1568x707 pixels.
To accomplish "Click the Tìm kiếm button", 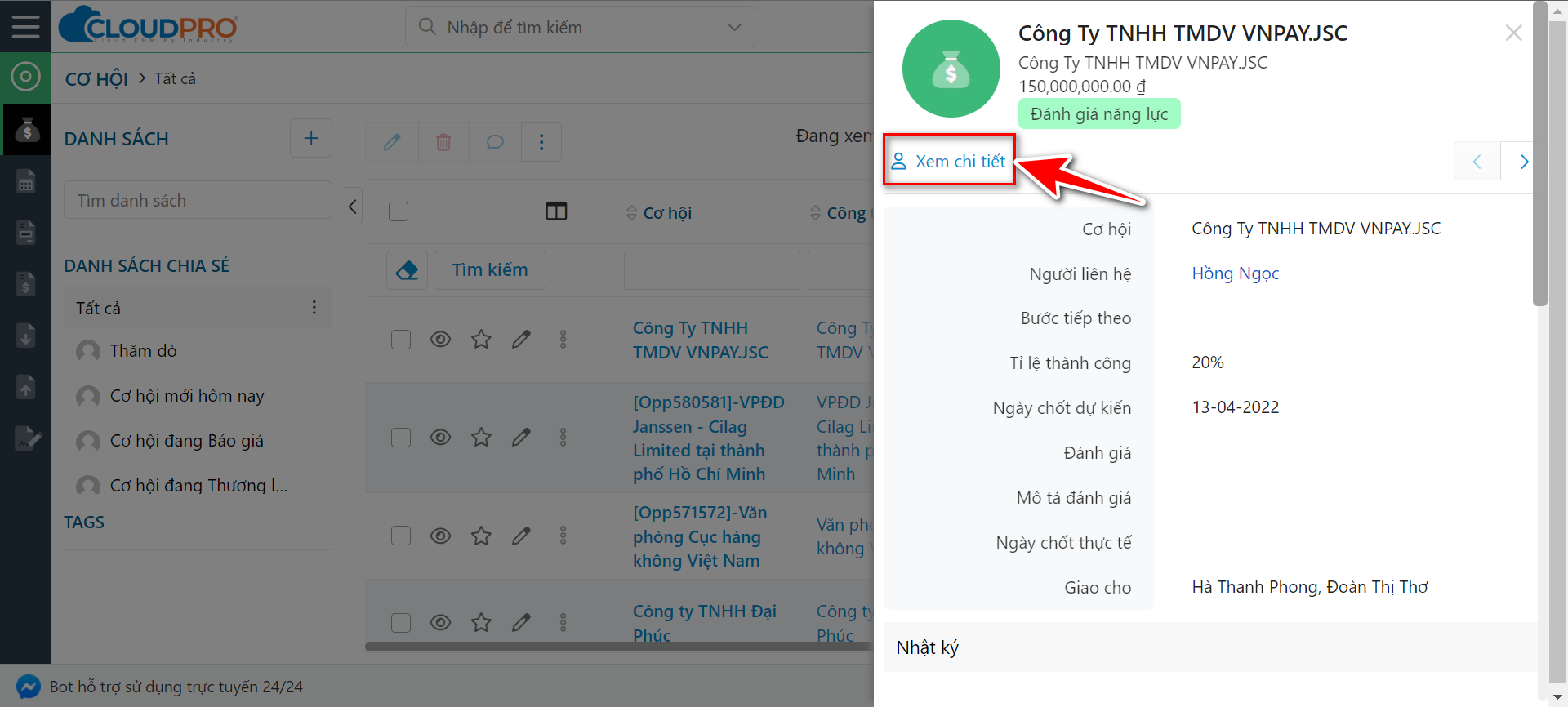I will pyautogui.click(x=490, y=270).
